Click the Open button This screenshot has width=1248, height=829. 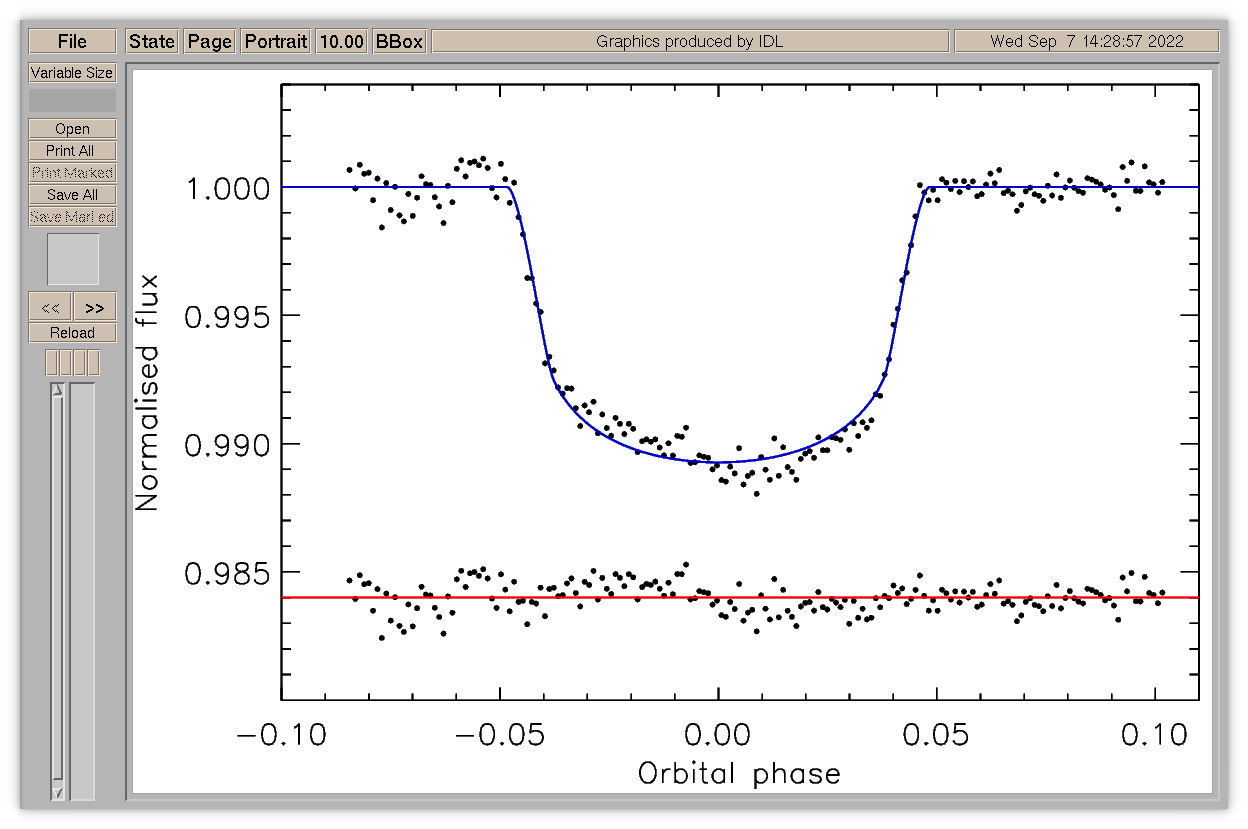(72, 129)
